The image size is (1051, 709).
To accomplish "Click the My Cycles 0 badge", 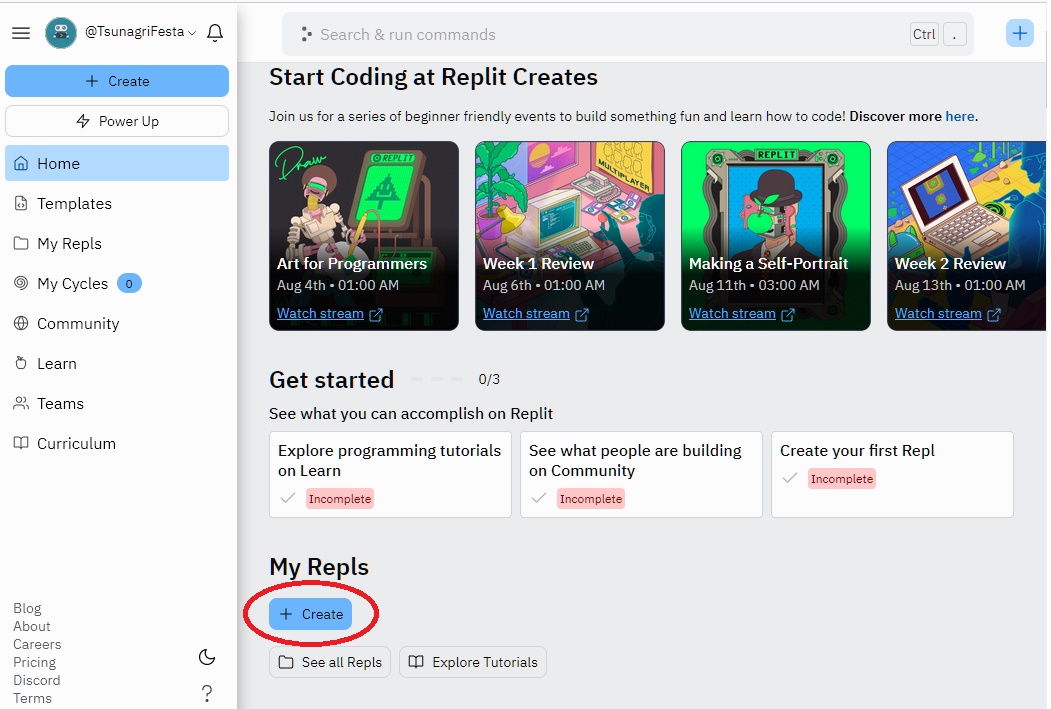I will 129,283.
